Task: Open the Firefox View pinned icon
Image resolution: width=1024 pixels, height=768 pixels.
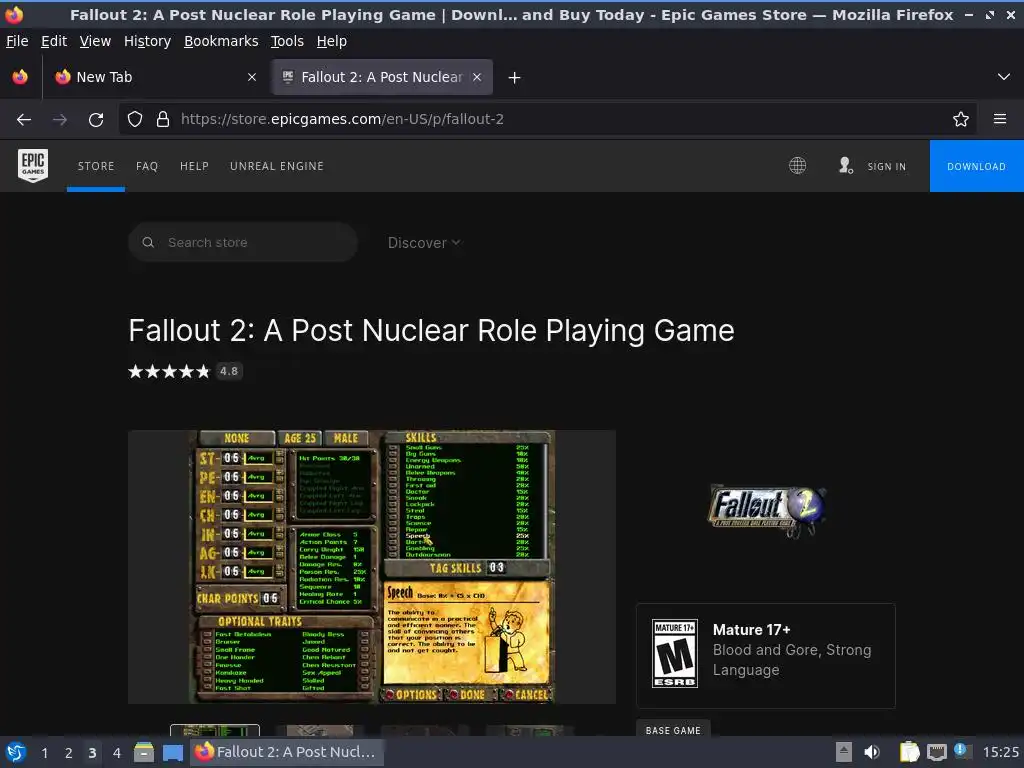Action: (20, 77)
